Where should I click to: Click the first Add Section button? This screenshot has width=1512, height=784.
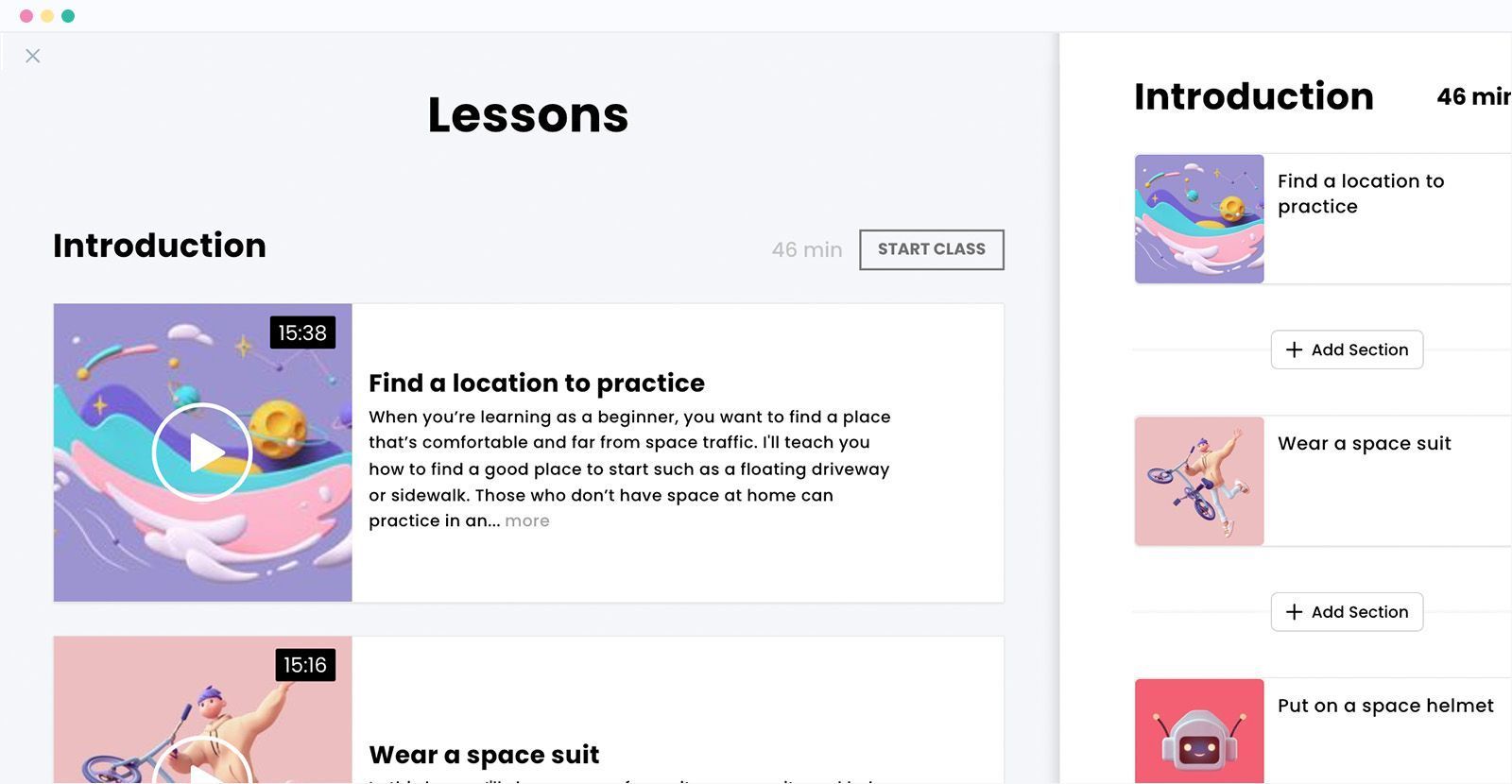1347,349
